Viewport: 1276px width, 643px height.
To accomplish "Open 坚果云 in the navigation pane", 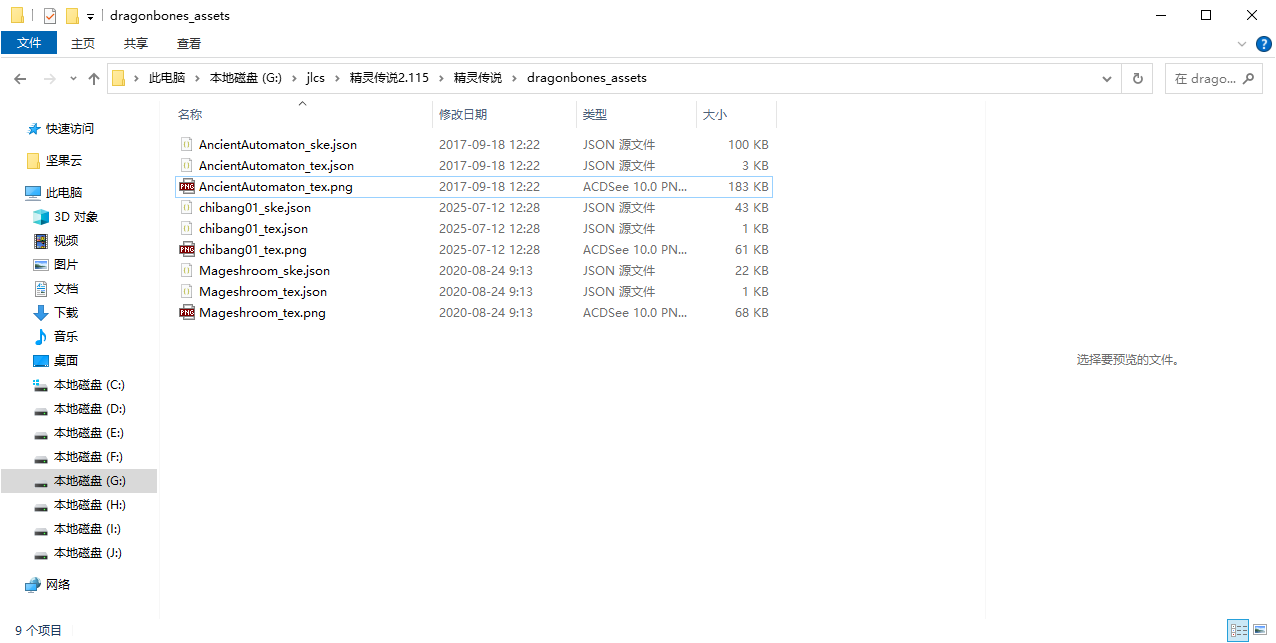I will point(64,161).
